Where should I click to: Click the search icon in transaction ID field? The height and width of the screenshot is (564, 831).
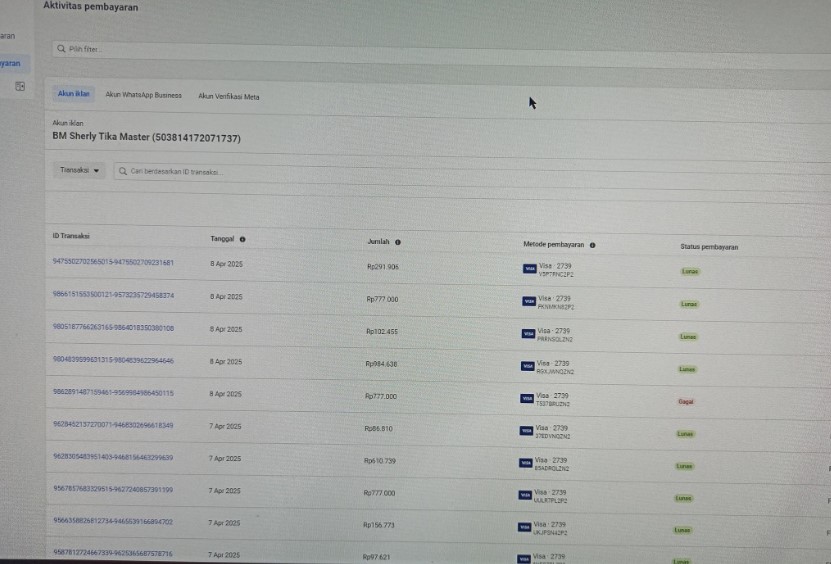[x=123, y=171]
